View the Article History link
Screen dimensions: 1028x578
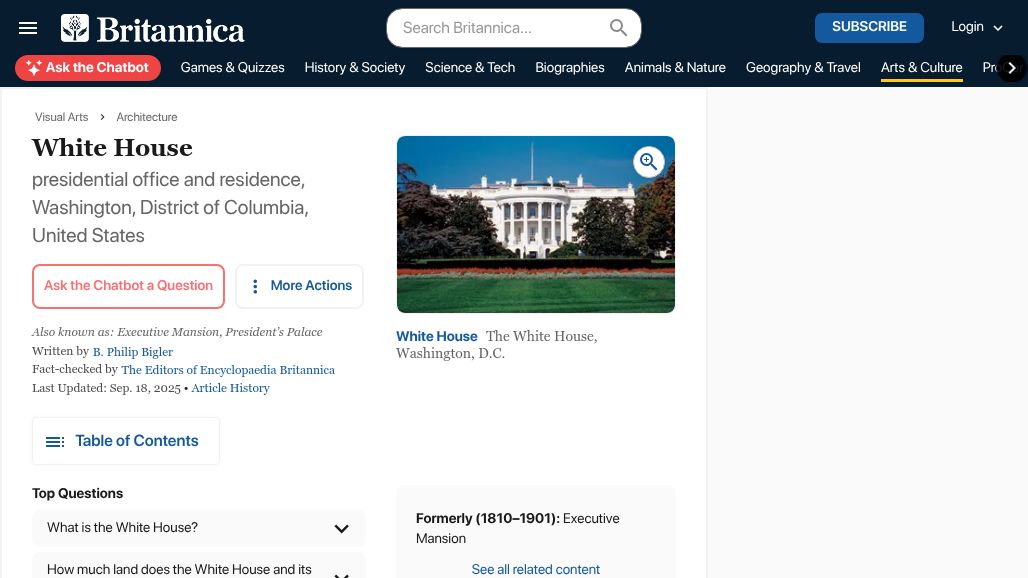230,388
